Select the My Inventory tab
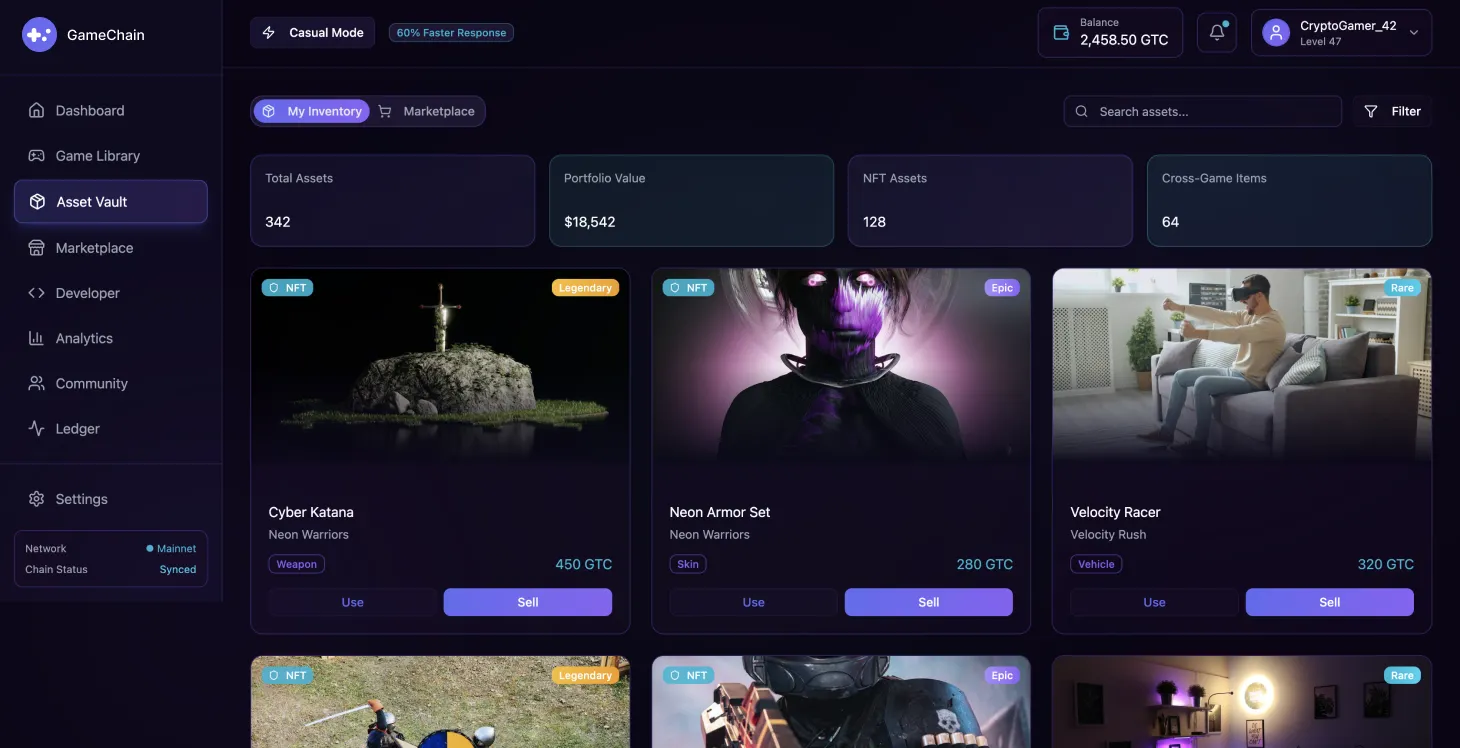The image size is (1460, 748). [312, 111]
